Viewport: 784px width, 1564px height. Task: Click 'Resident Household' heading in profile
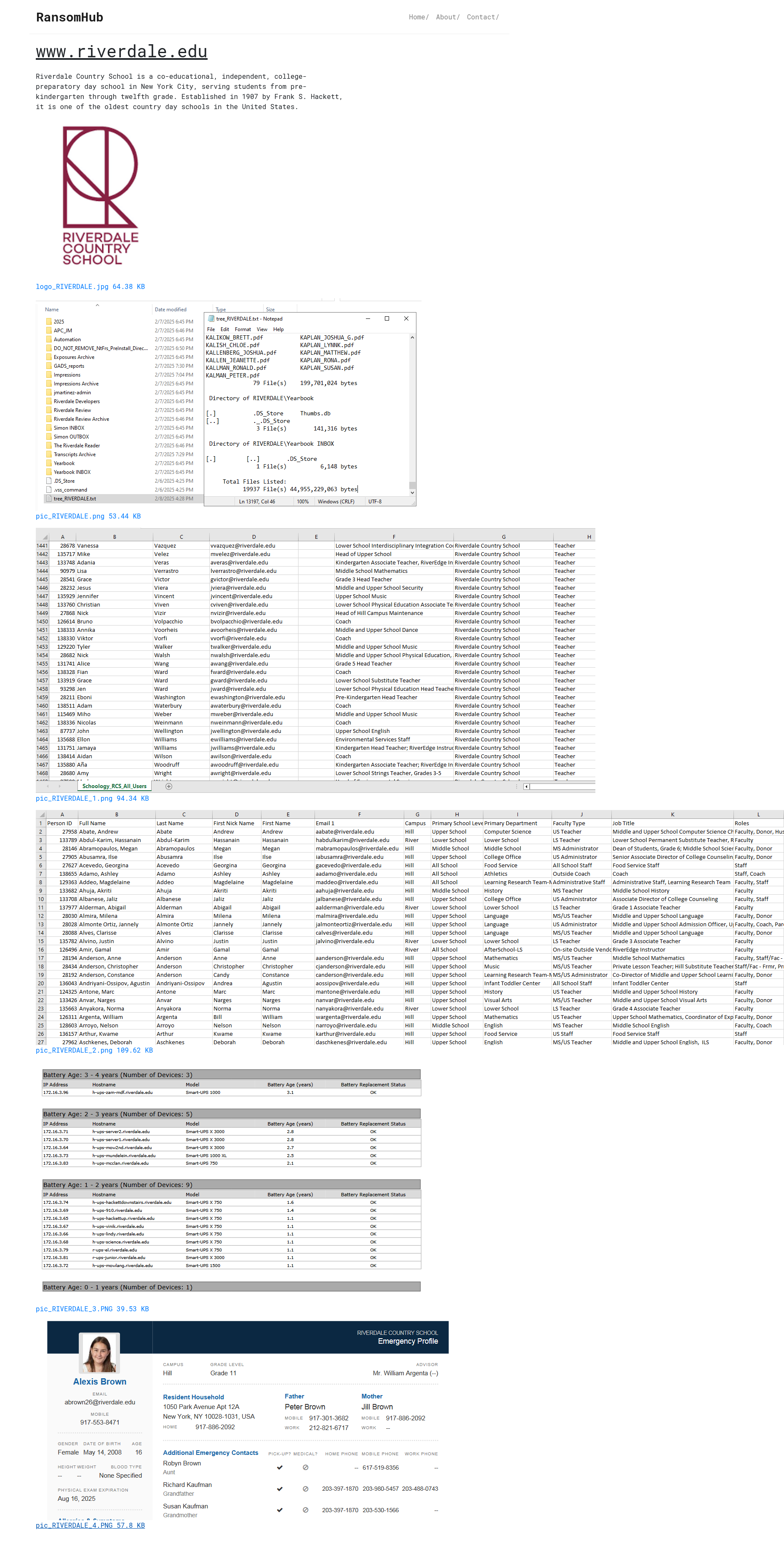(193, 1397)
